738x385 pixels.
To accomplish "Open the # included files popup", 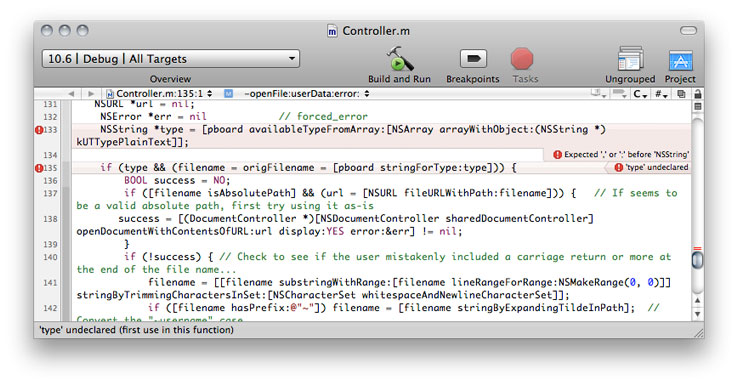I will point(661,94).
